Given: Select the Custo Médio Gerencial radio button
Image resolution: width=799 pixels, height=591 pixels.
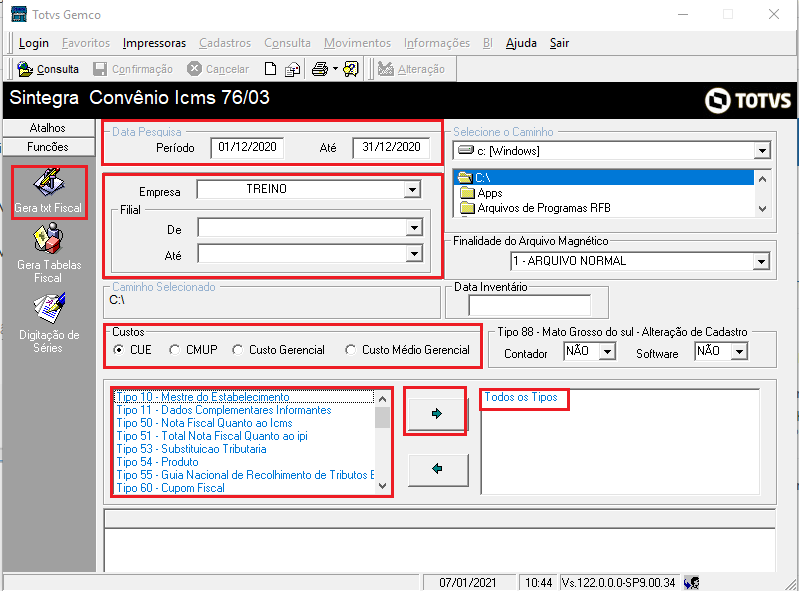Looking at the screenshot, I should click(x=350, y=350).
